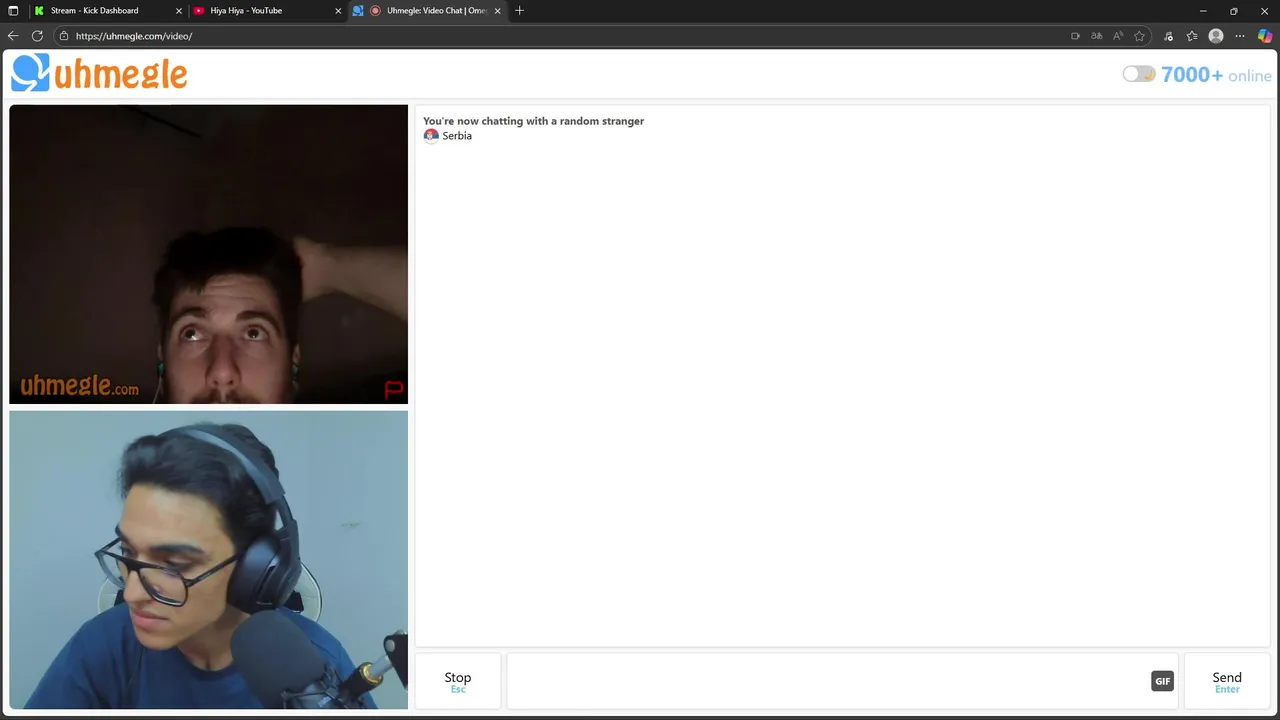The height and width of the screenshot is (720, 1280).
Task: View site info via the padlock icon
Action: click(x=64, y=36)
